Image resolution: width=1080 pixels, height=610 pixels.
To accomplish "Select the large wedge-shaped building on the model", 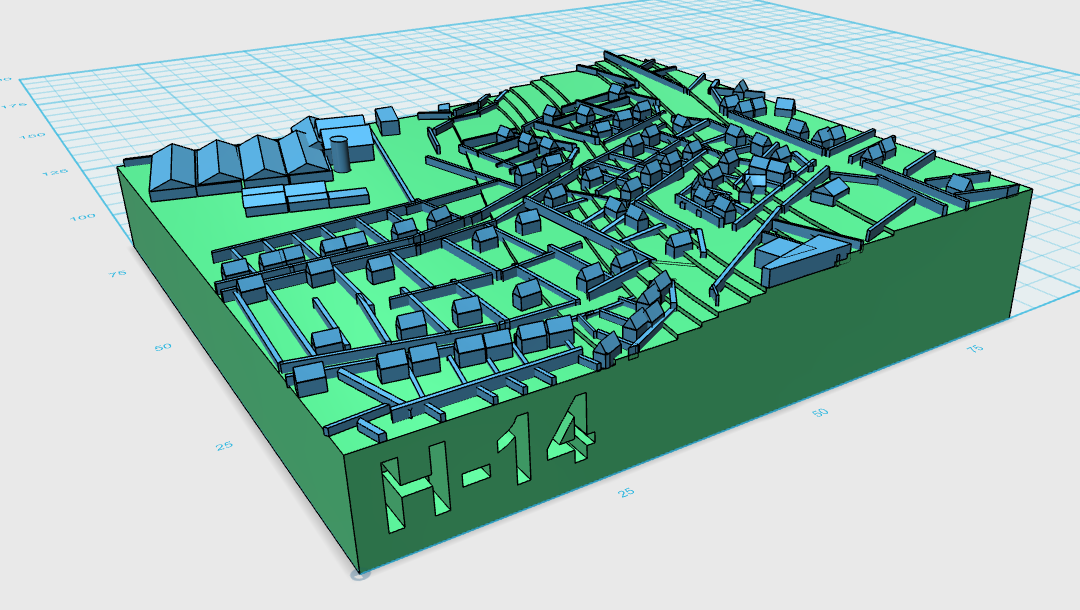I will click(x=804, y=258).
